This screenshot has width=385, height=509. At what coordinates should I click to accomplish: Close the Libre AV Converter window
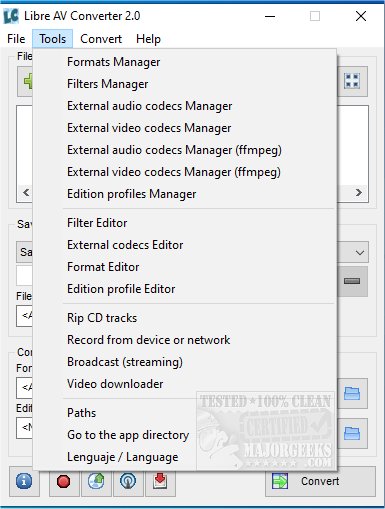[361, 16]
